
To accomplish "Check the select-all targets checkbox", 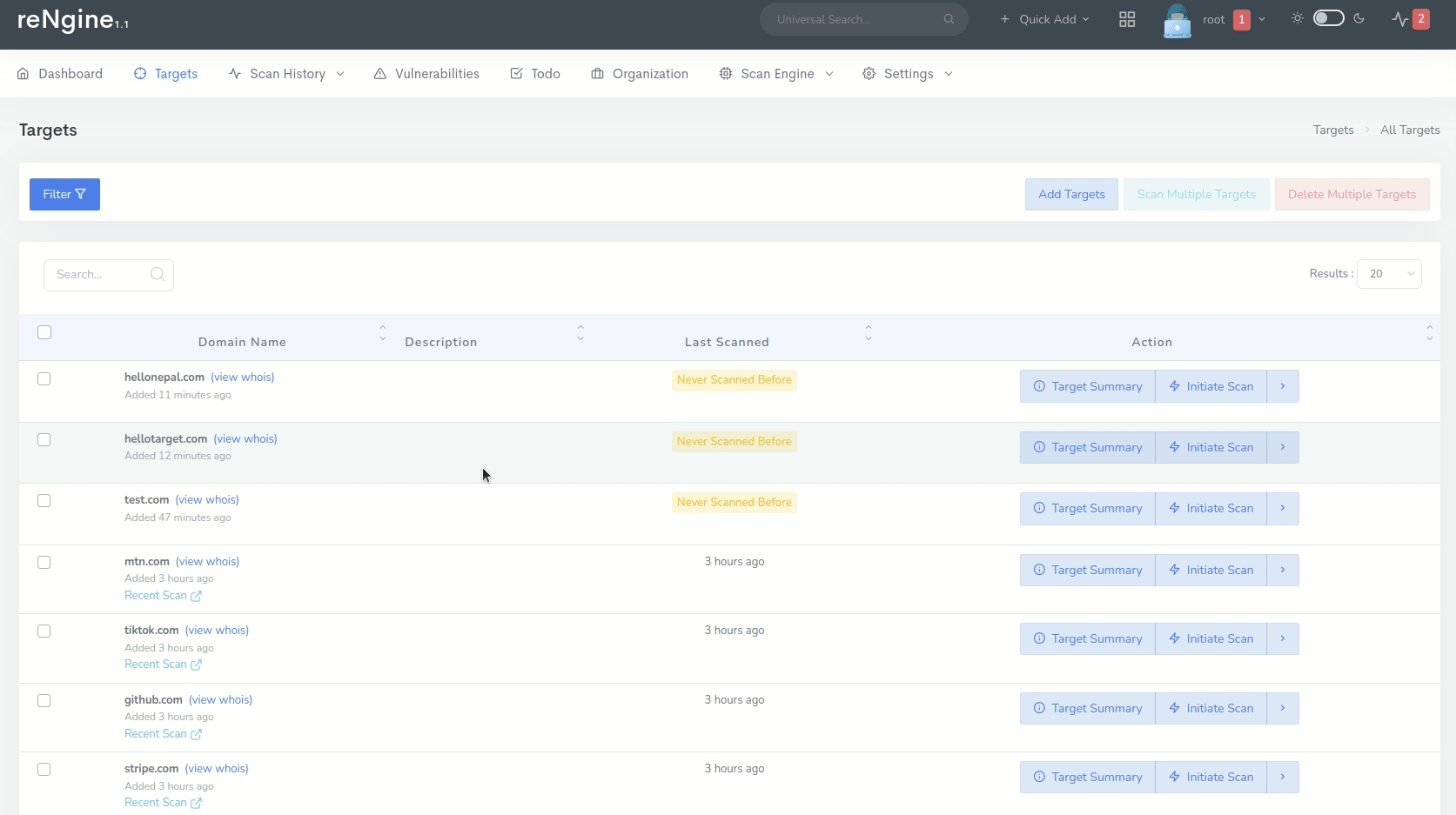I will click(44, 332).
